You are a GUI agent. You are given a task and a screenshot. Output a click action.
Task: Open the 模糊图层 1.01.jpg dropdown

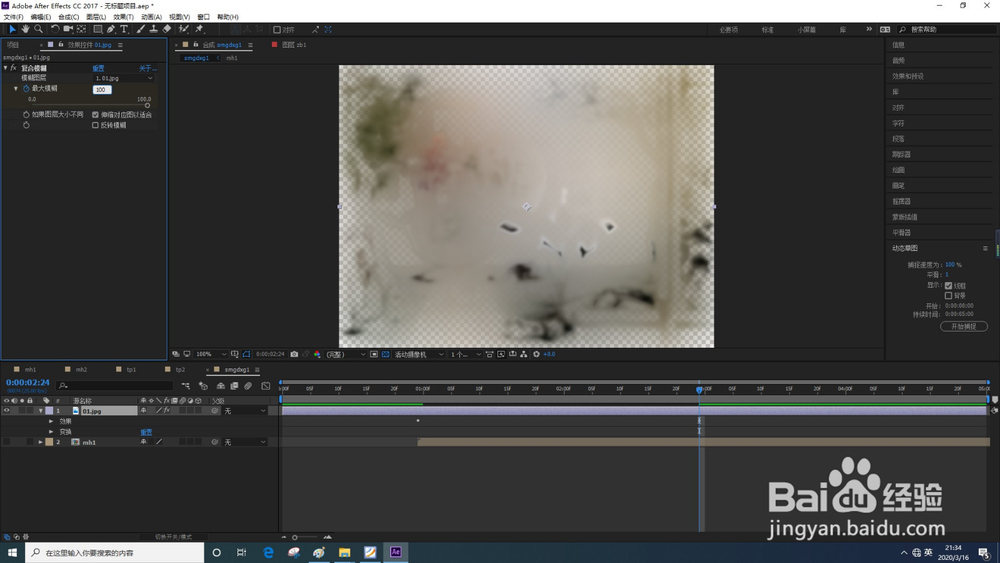[124, 78]
